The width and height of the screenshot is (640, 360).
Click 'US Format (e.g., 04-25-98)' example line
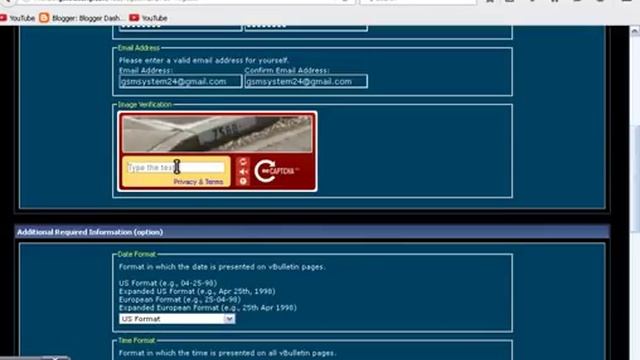click(x=168, y=283)
